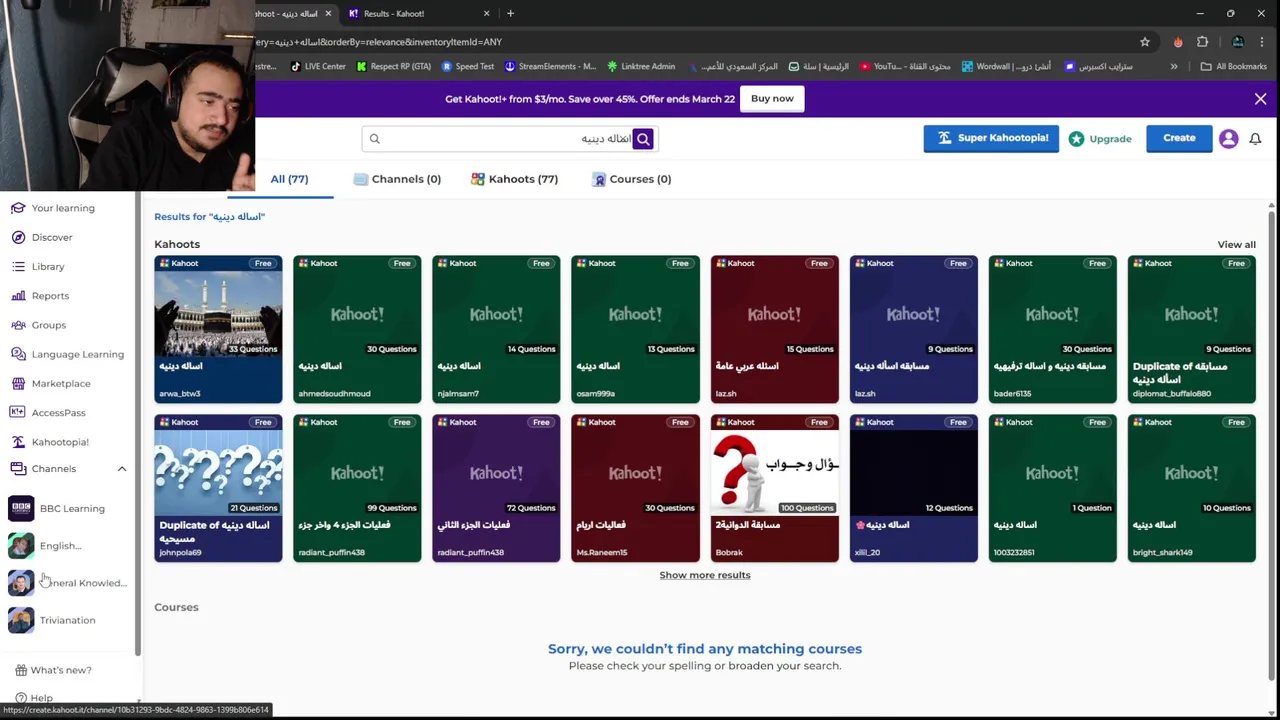This screenshot has width=1280, height=720.
Task: Switch to the Courses (0) tab
Action: click(632, 179)
